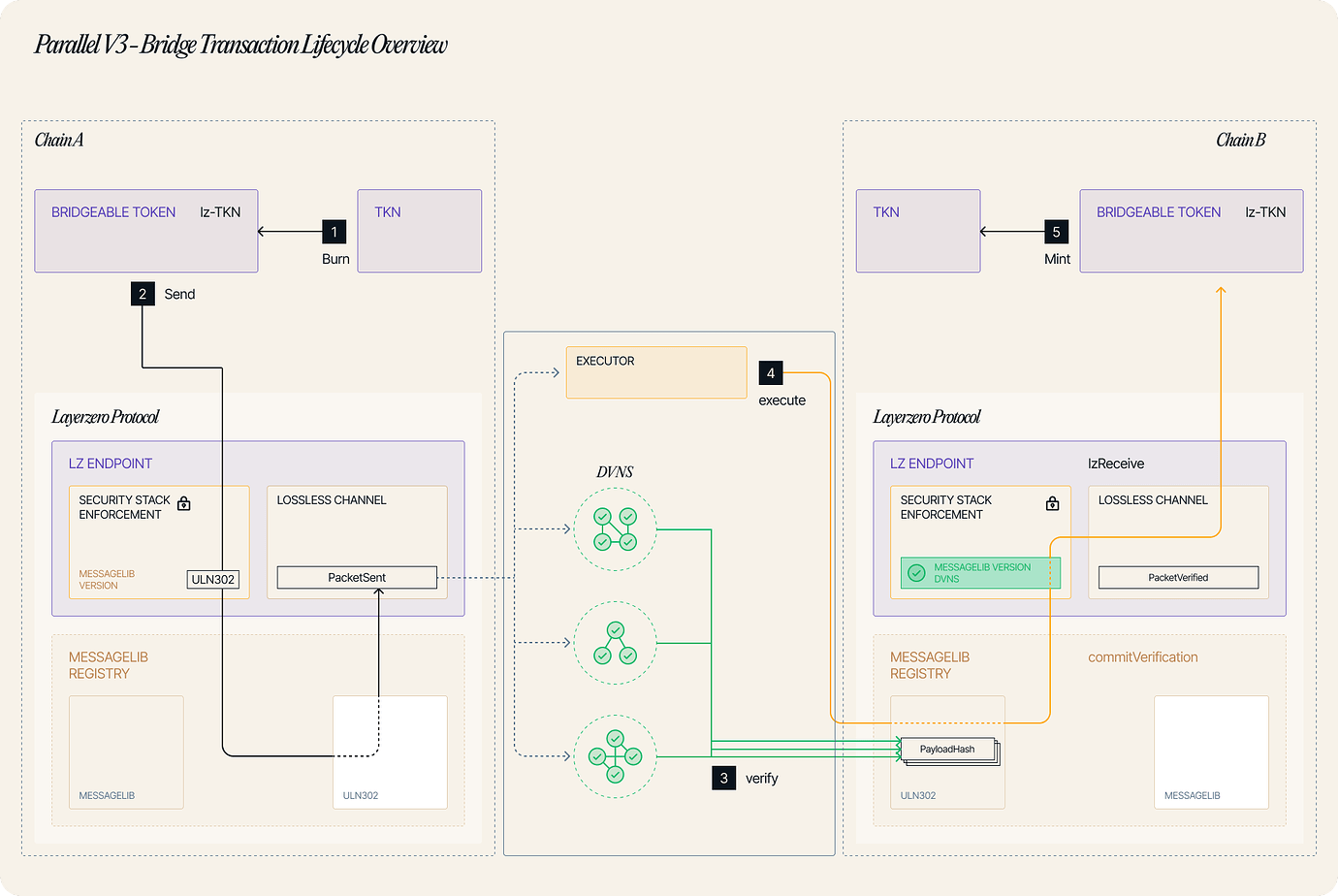Image resolution: width=1338 pixels, height=896 pixels.
Task: Click the 'execute' label
Action: [782, 400]
